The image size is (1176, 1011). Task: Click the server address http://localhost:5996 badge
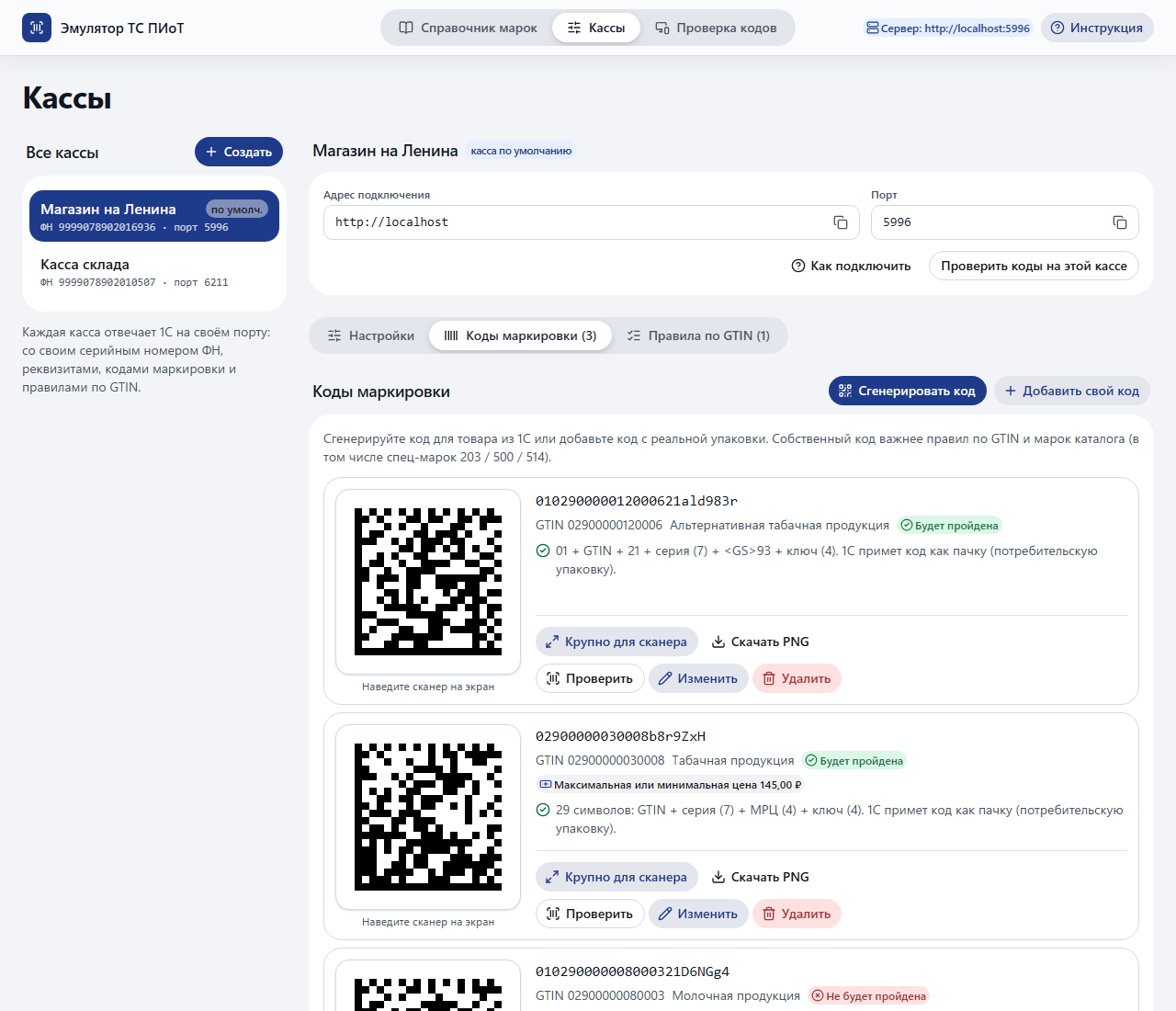pyautogui.click(x=948, y=28)
